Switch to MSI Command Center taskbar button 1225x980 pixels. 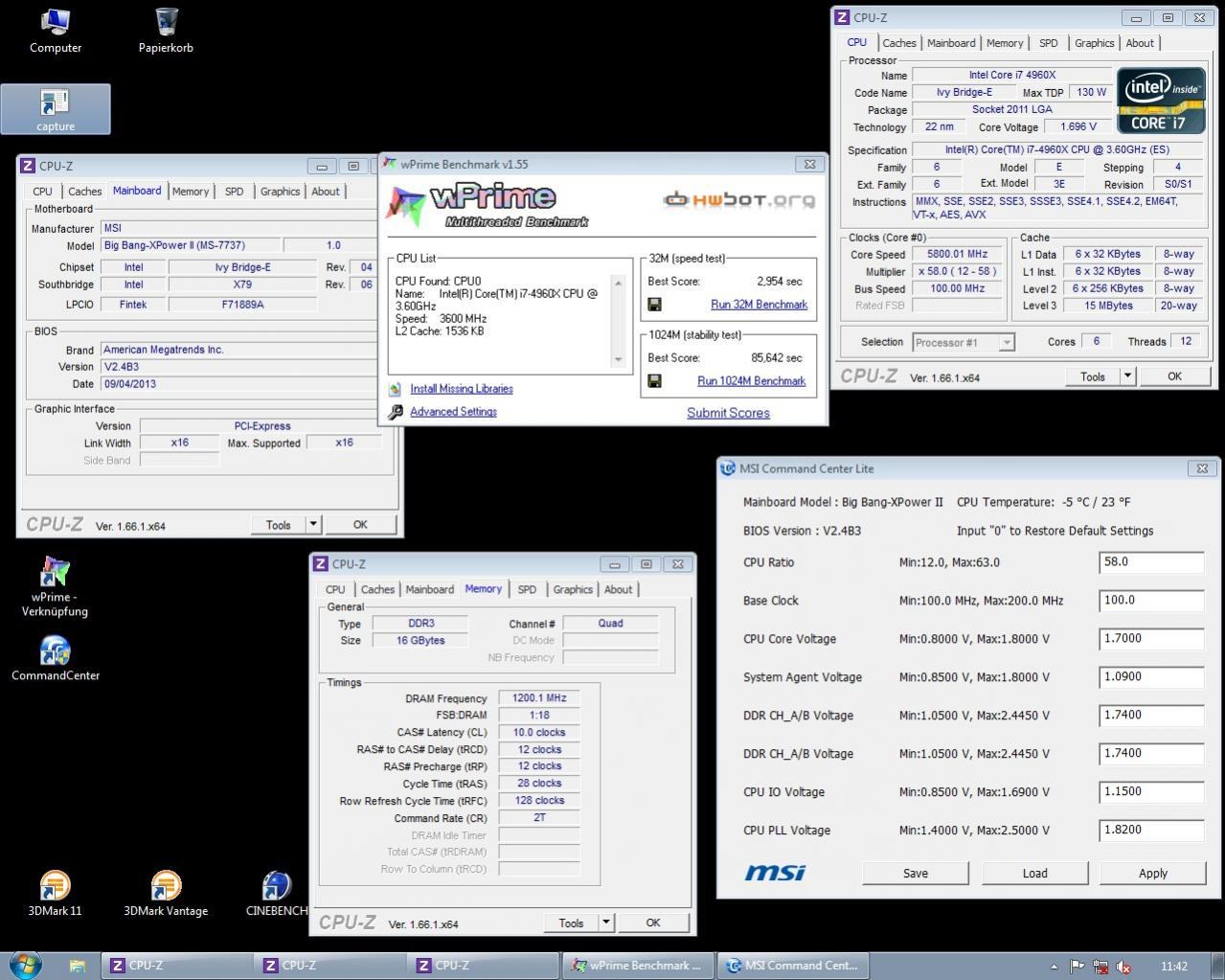pos(792,966)
